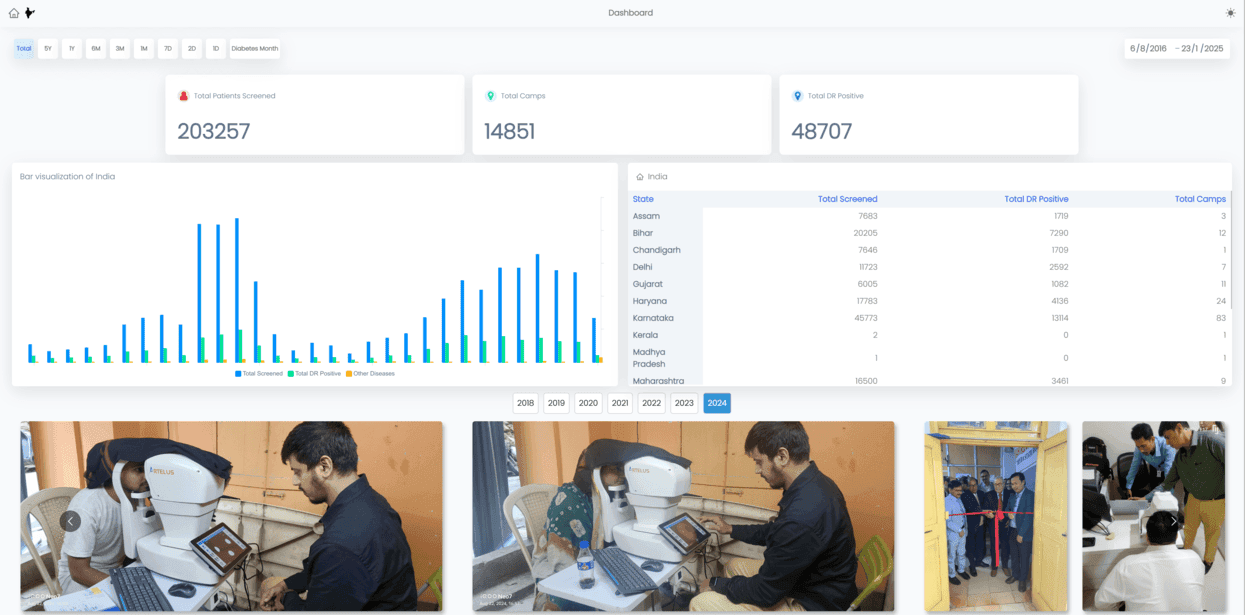1245x615 pixels.
Task: Toggle the Total DR Positive legend series
Action: coord(314,373)
